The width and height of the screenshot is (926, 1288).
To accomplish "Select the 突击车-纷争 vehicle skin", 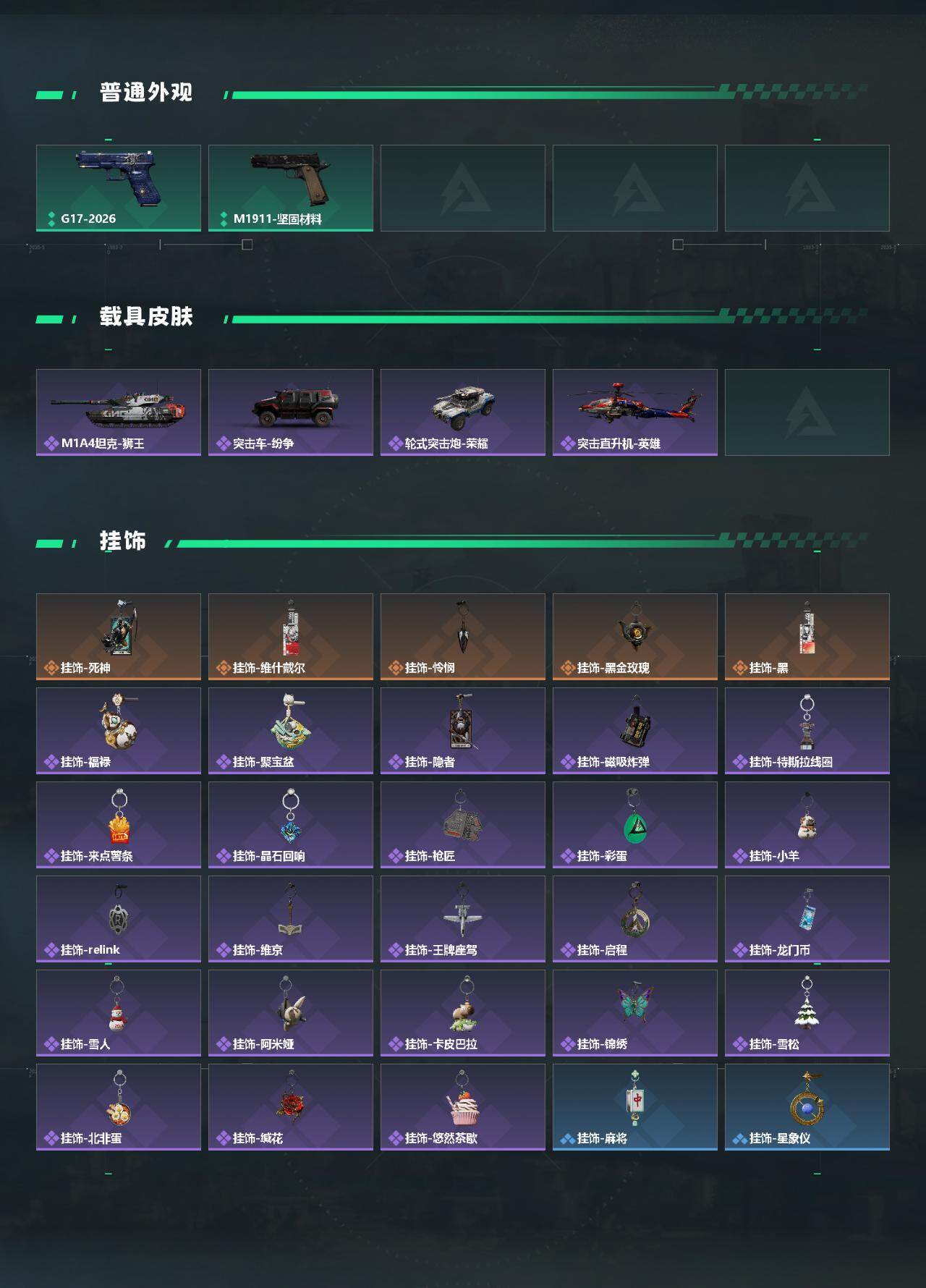I will point(291,412).
